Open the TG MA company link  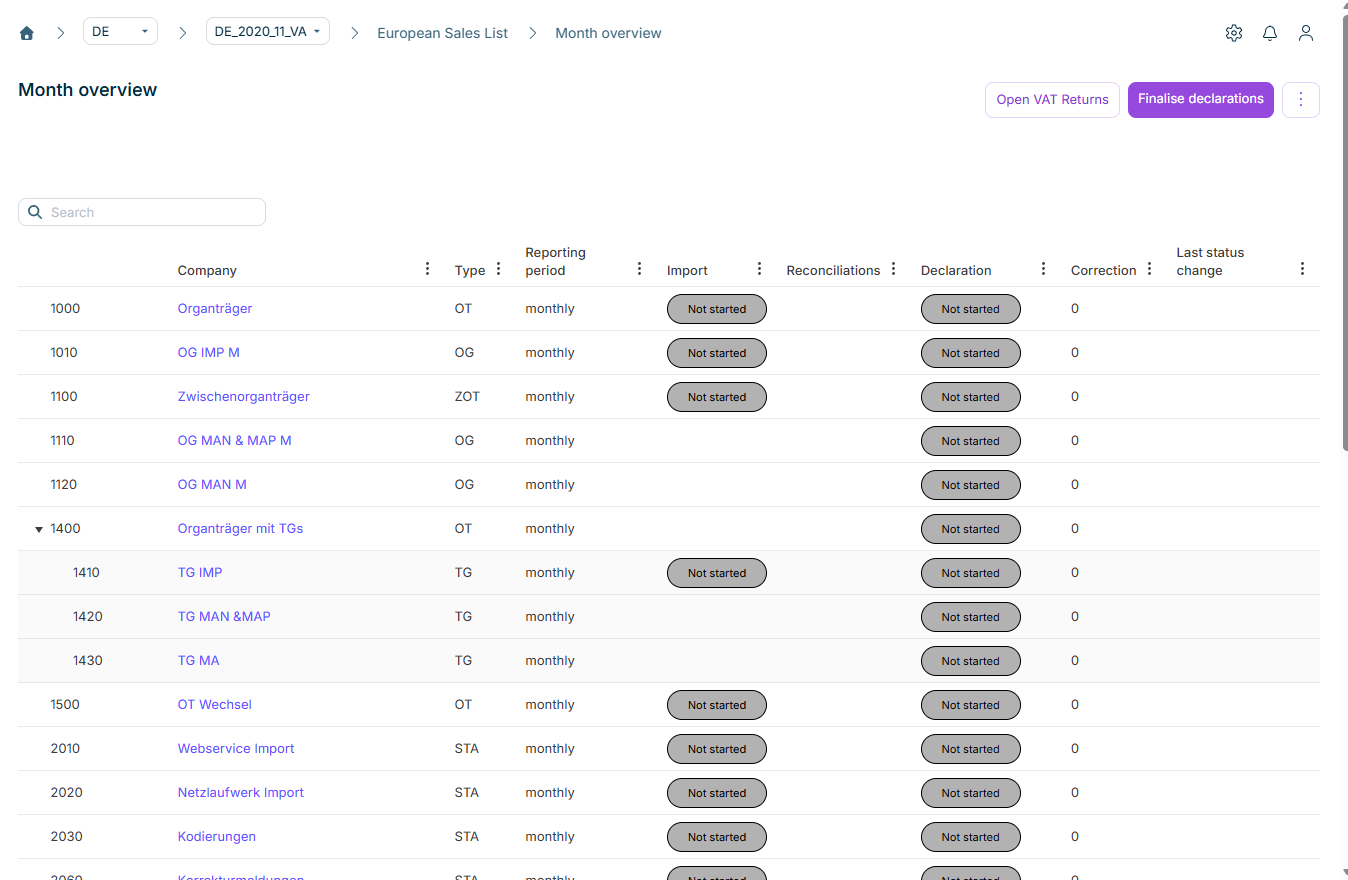click(198, 661)
